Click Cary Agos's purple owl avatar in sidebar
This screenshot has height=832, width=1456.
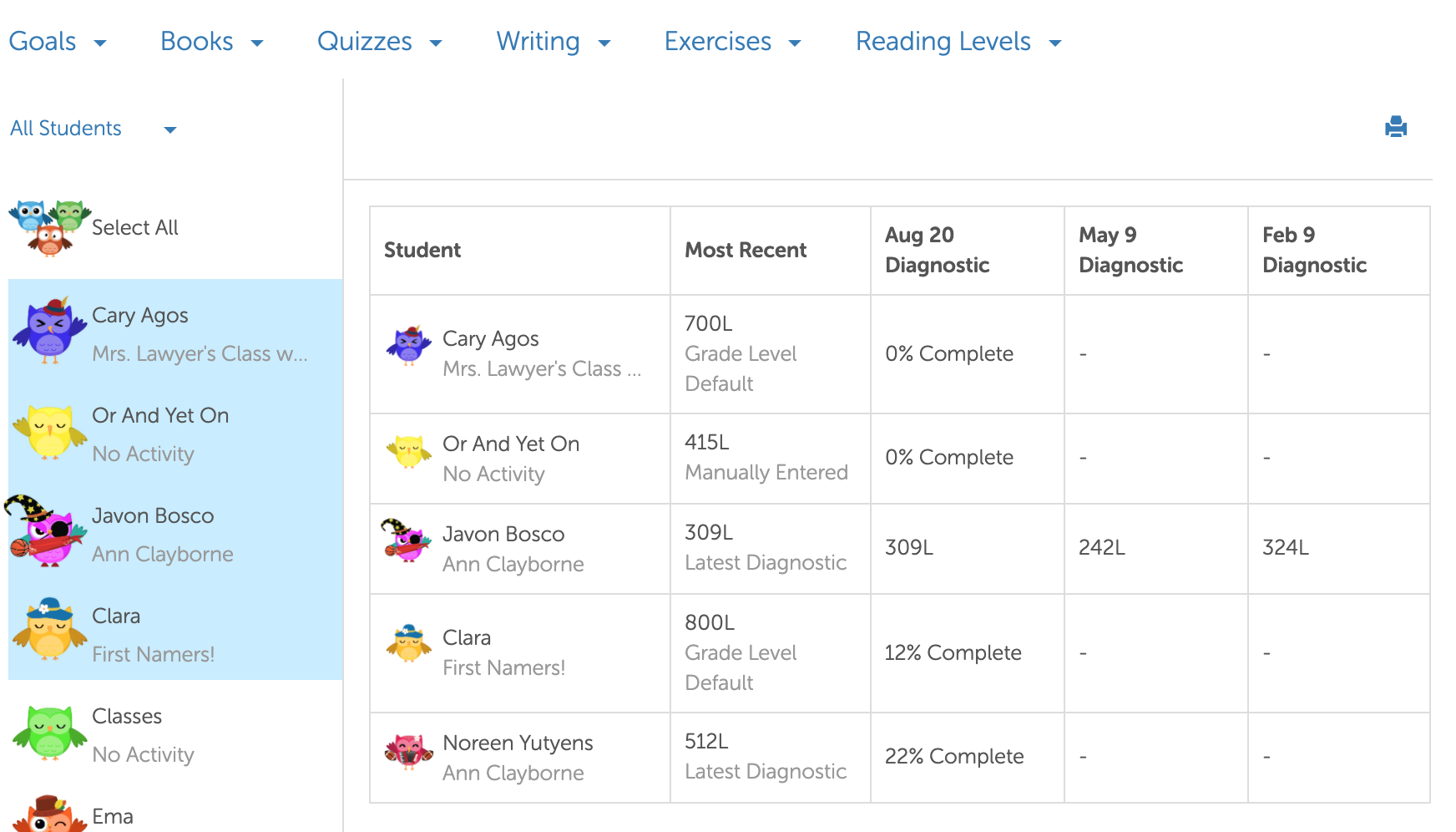pos(50,330)
